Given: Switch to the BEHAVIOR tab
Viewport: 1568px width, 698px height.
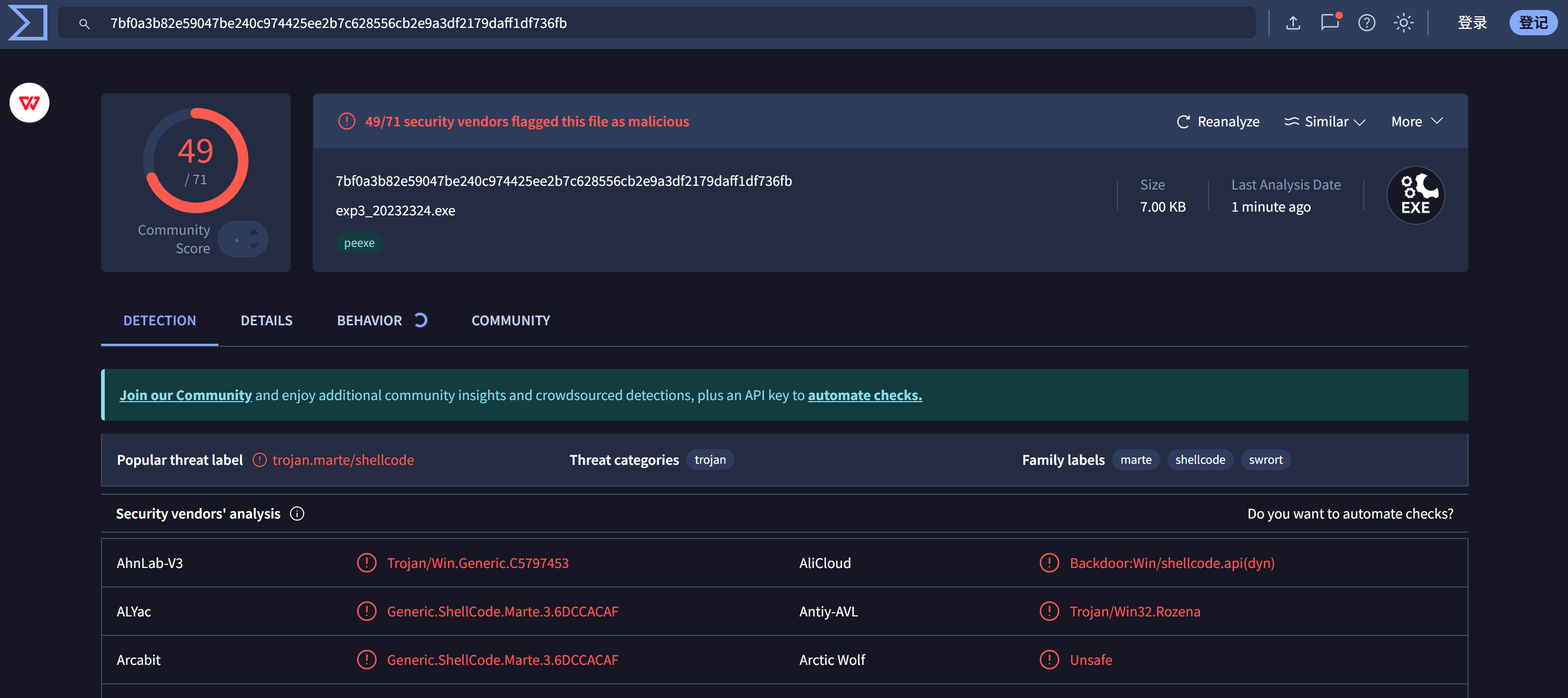Looking at the screenshot, I should 369,321.
